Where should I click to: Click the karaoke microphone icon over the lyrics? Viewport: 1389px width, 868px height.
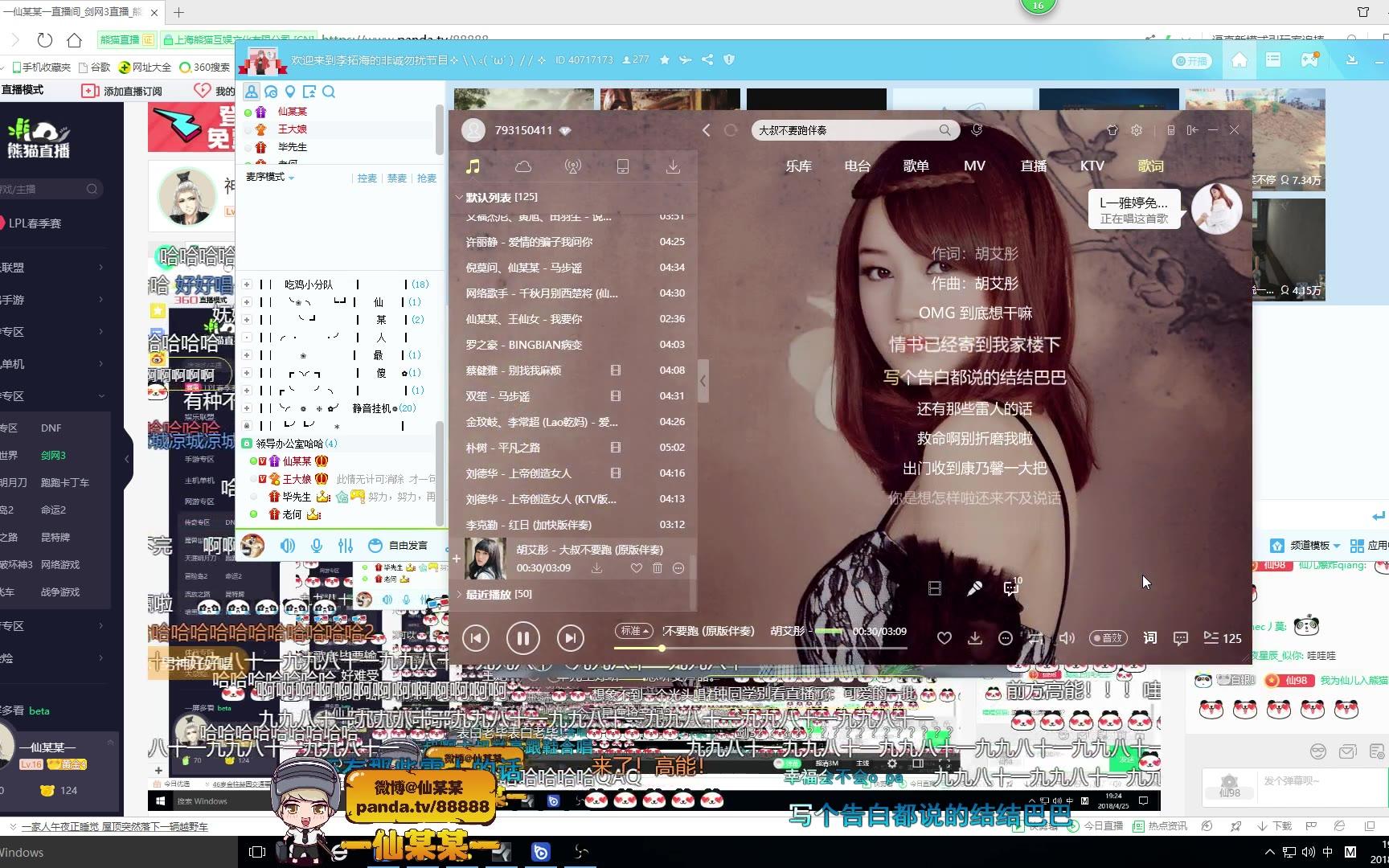974,588
